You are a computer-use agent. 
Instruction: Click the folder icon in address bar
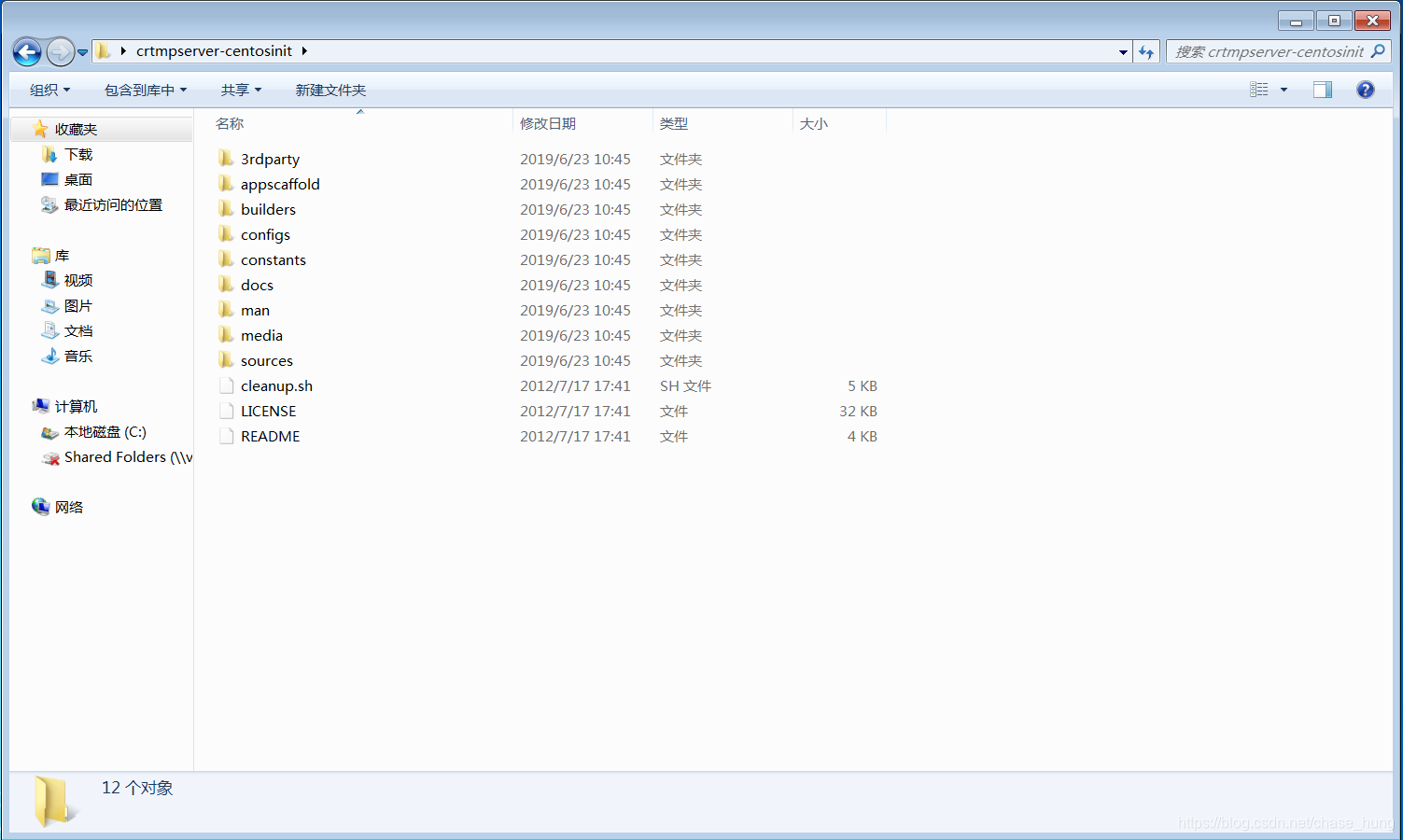[104, 51]
